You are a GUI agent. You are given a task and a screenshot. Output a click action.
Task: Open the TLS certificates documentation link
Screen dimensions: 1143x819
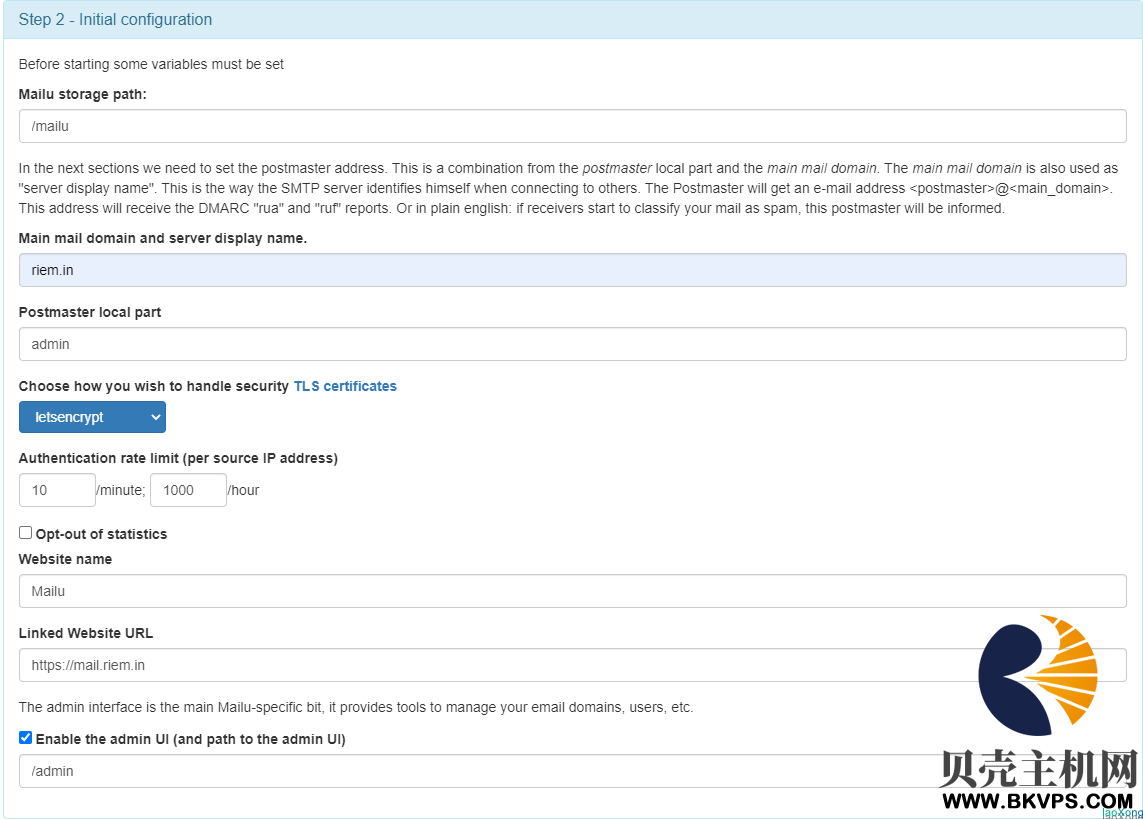pyautogui.click(x=345, y=386)
